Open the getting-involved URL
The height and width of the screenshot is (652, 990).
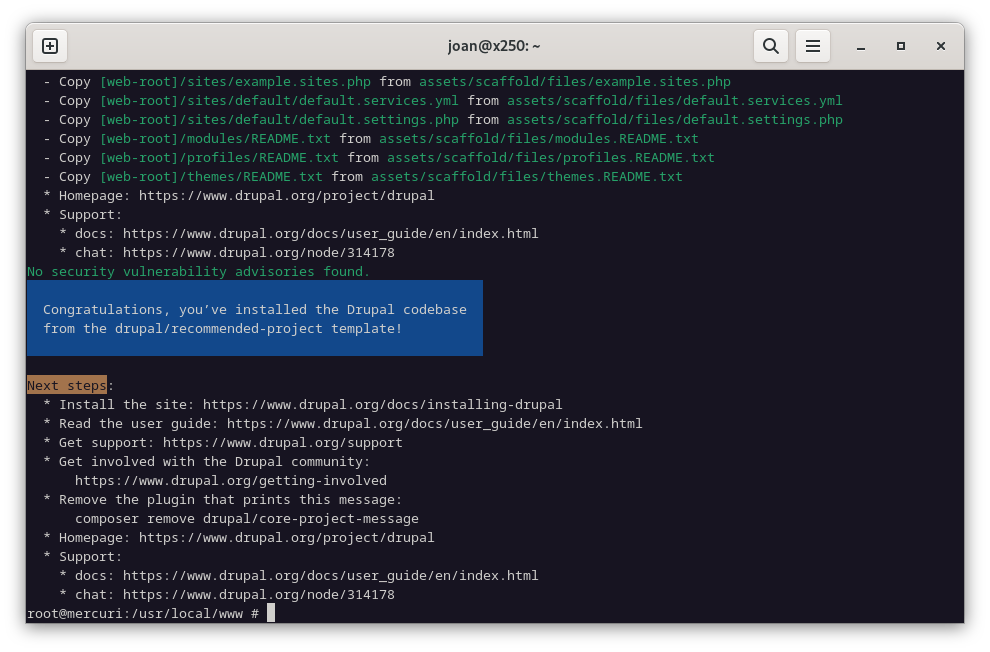[230, 480]
